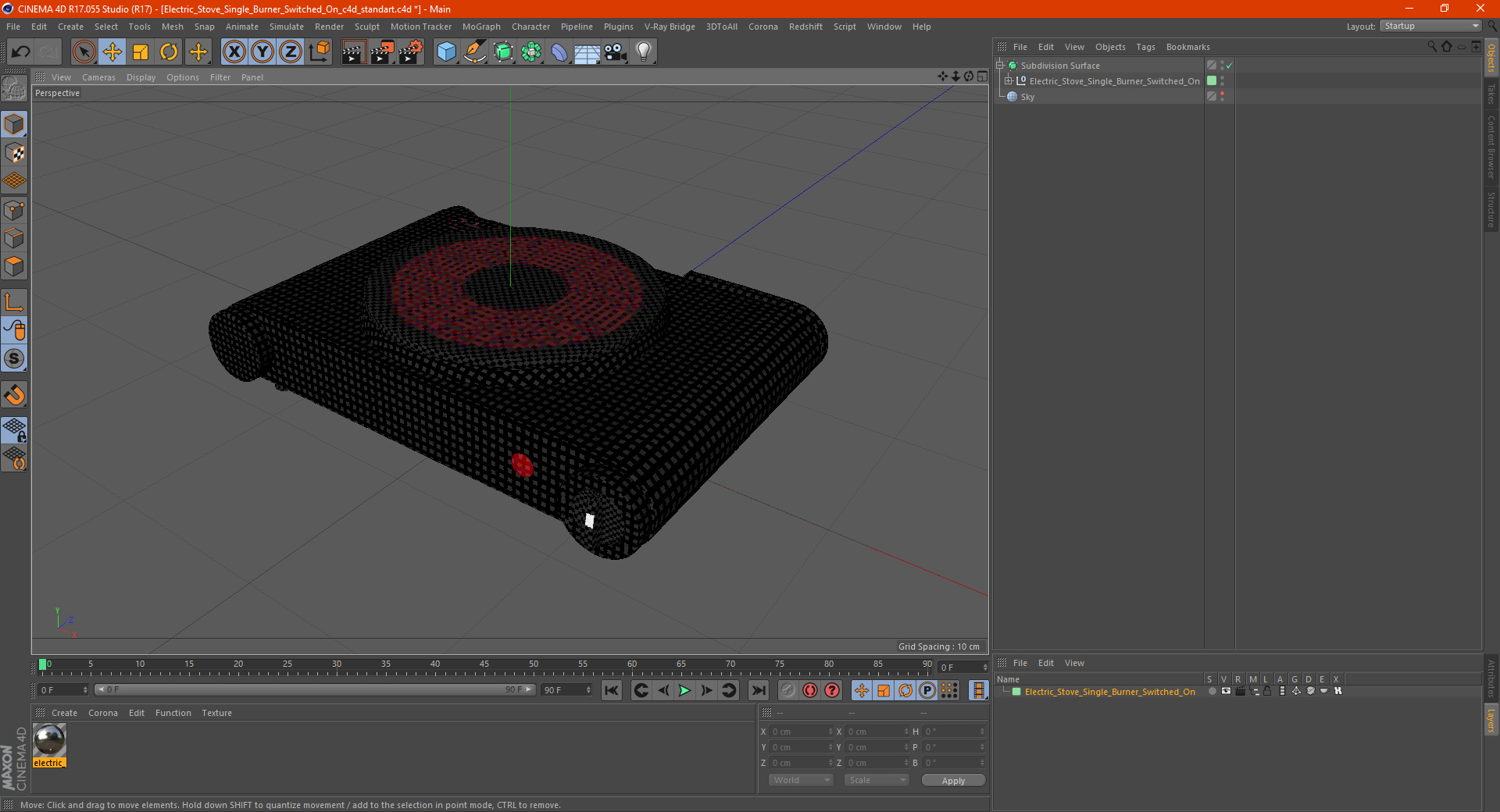
Task: Open the Deformer objects icon
Action: point(559,52)
